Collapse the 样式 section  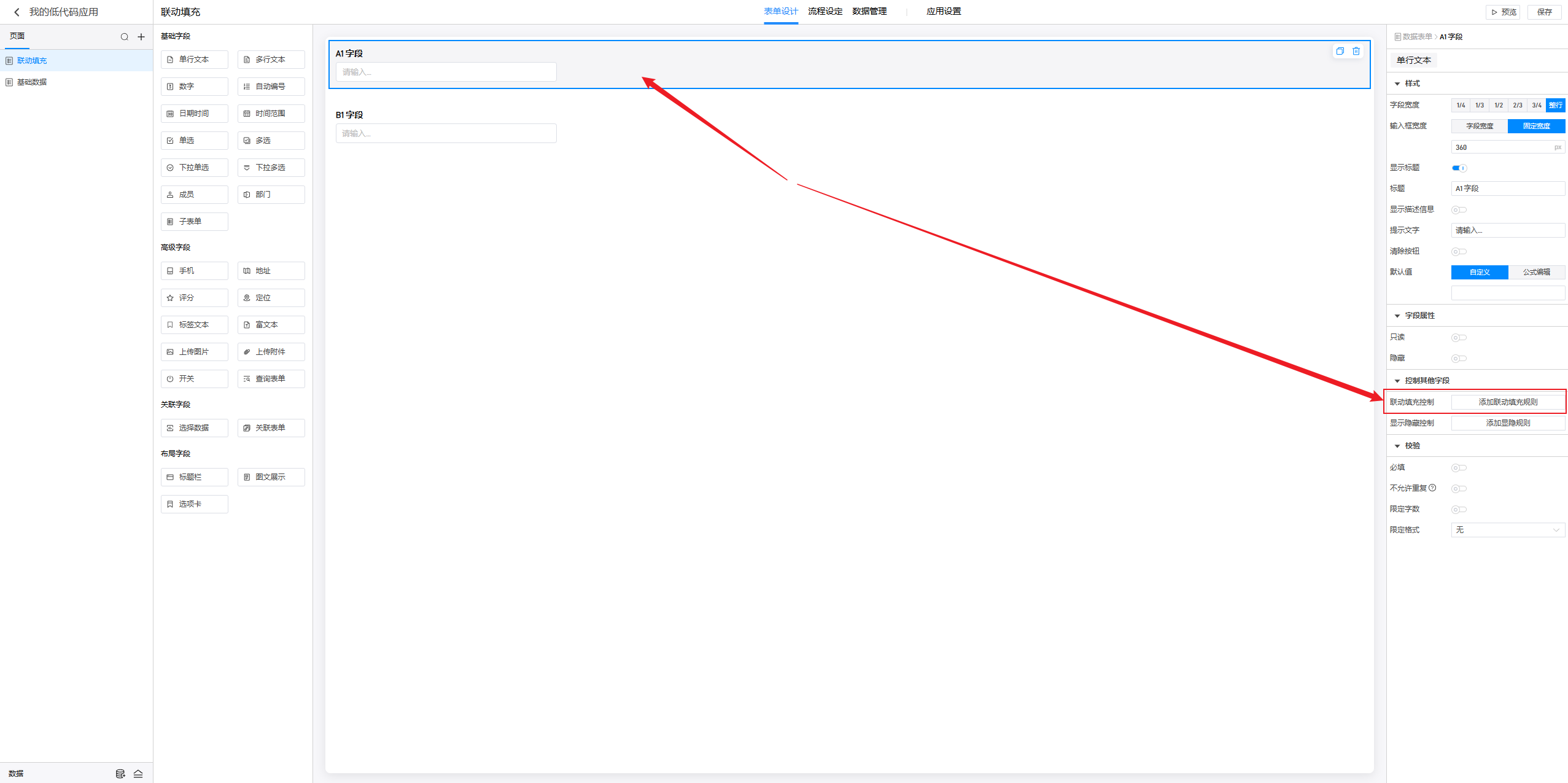click(x=1397, y=84)
